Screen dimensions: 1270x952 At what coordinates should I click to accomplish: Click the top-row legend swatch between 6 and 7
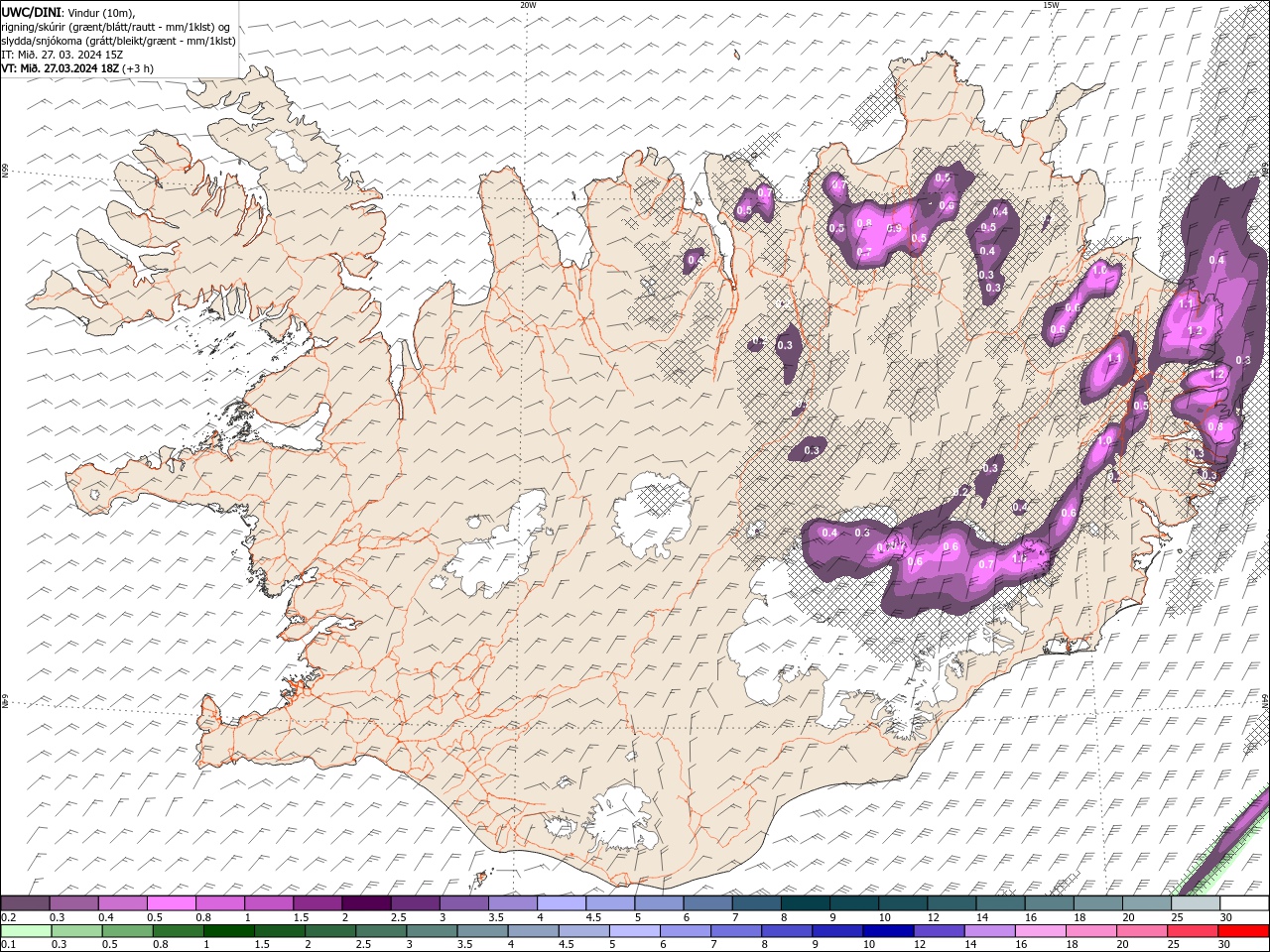coord(707,903)
